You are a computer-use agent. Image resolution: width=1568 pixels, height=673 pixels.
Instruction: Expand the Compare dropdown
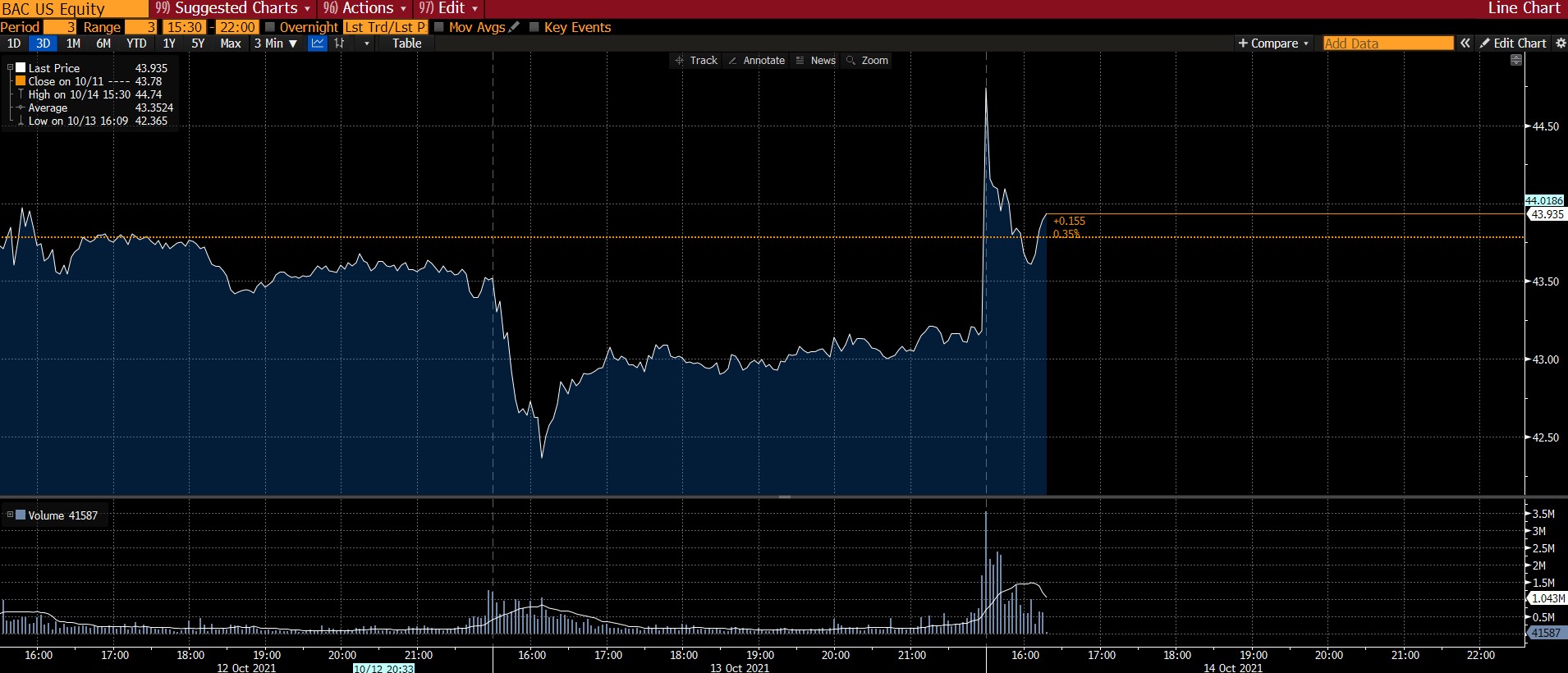tap(1273, 43)
